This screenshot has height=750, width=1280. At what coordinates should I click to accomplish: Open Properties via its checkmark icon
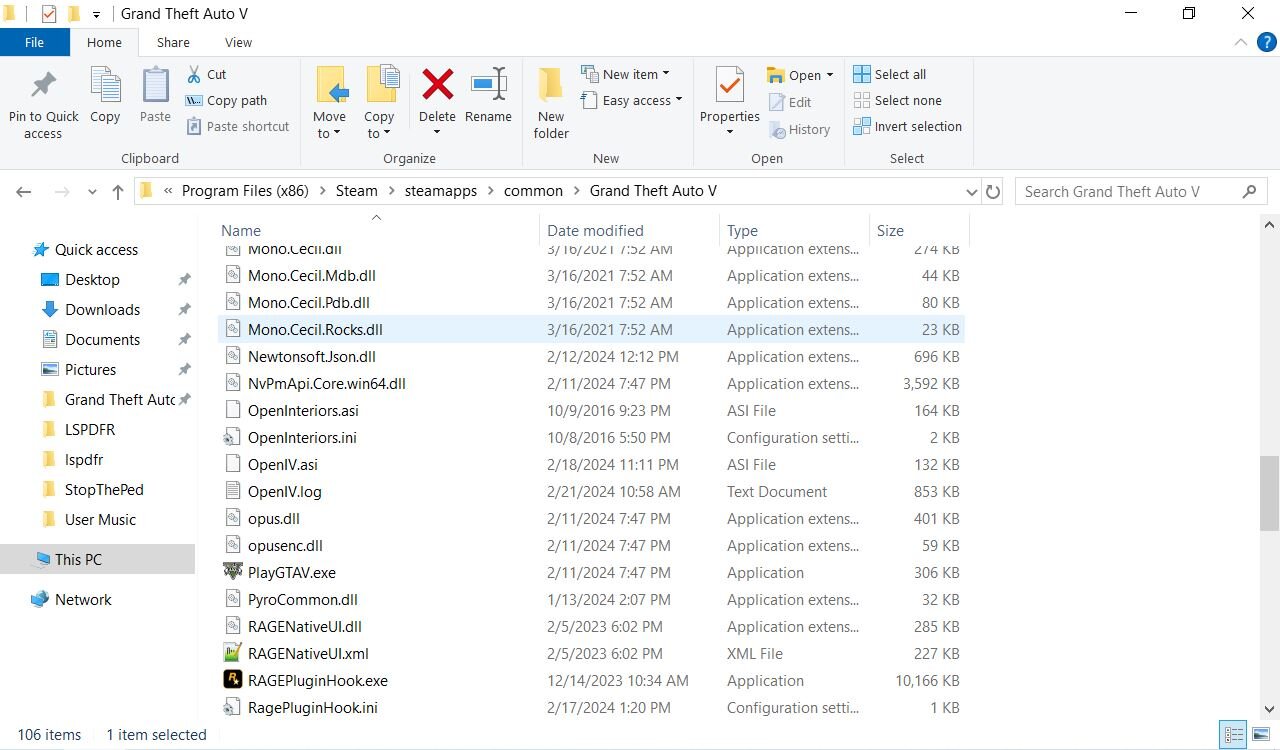[x=730, y=84]
